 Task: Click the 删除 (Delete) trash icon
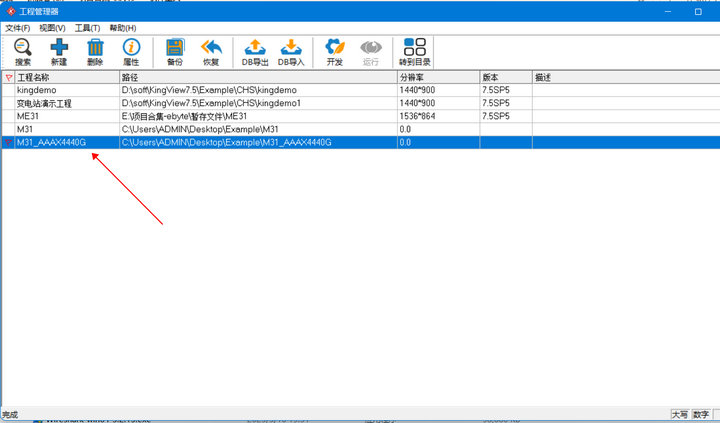[x=95, y=52]
